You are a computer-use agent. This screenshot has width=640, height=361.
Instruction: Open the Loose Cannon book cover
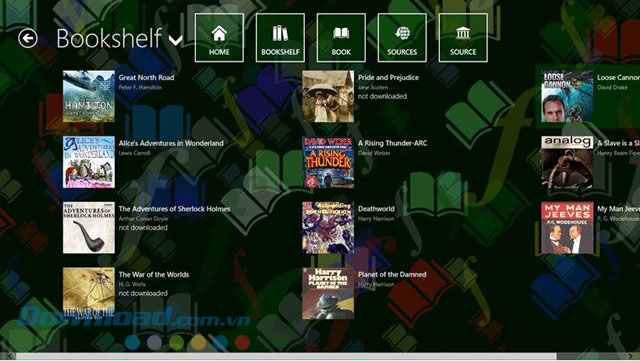567,96
